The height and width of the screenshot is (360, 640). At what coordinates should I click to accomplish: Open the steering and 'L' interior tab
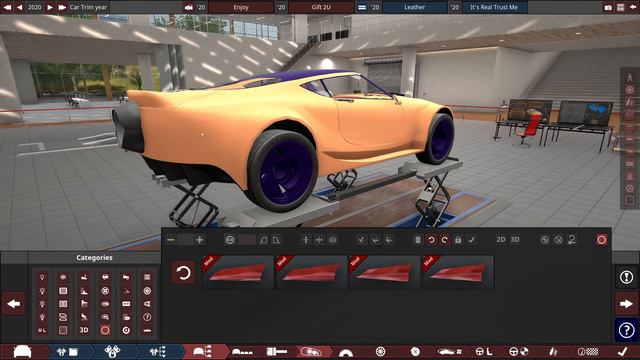click(x=484, y=351)
